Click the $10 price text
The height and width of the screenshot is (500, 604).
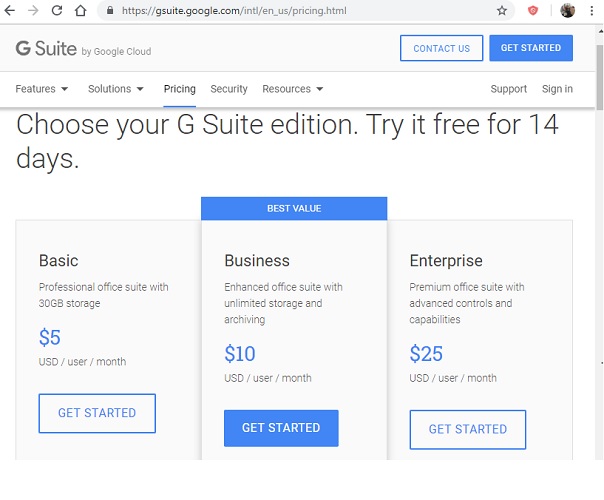[240, 354]
